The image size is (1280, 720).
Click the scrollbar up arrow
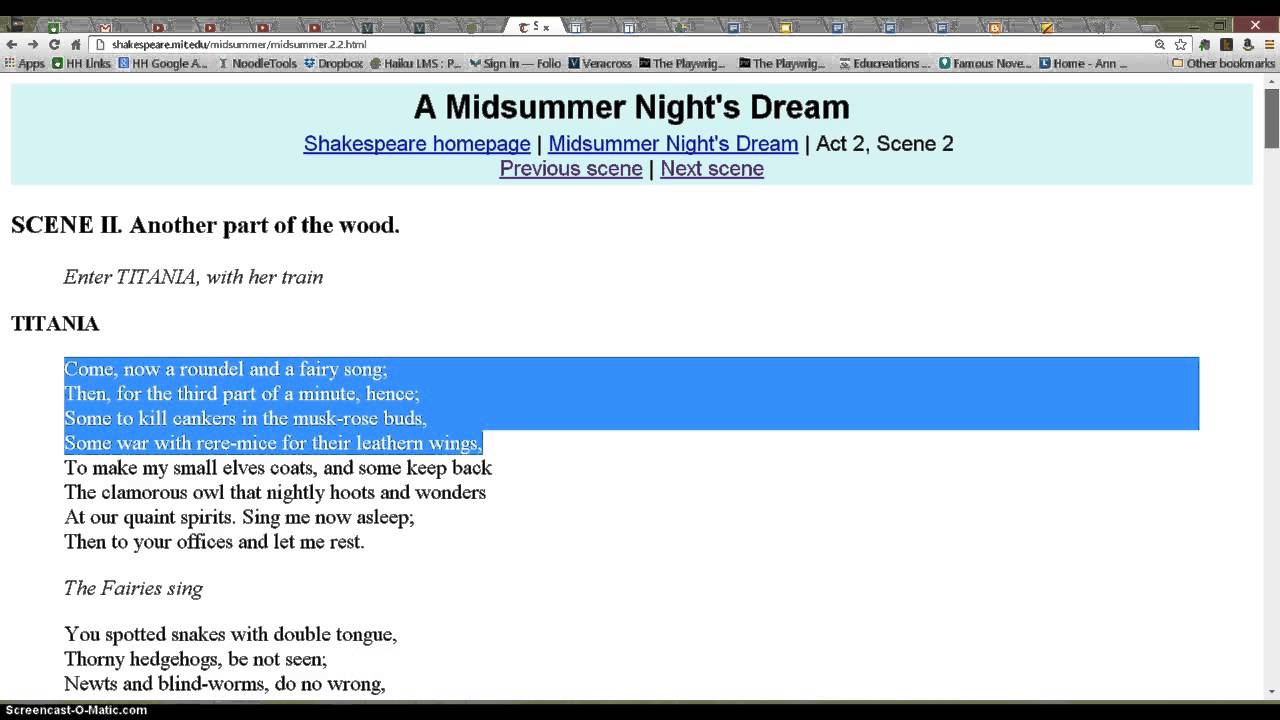(1271, 80)
